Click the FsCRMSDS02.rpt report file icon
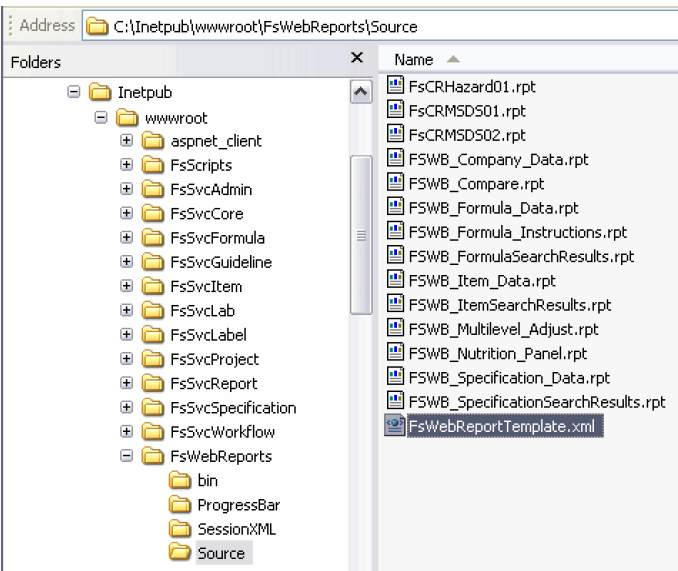This screenshot has width=678, height=571. 395,134
